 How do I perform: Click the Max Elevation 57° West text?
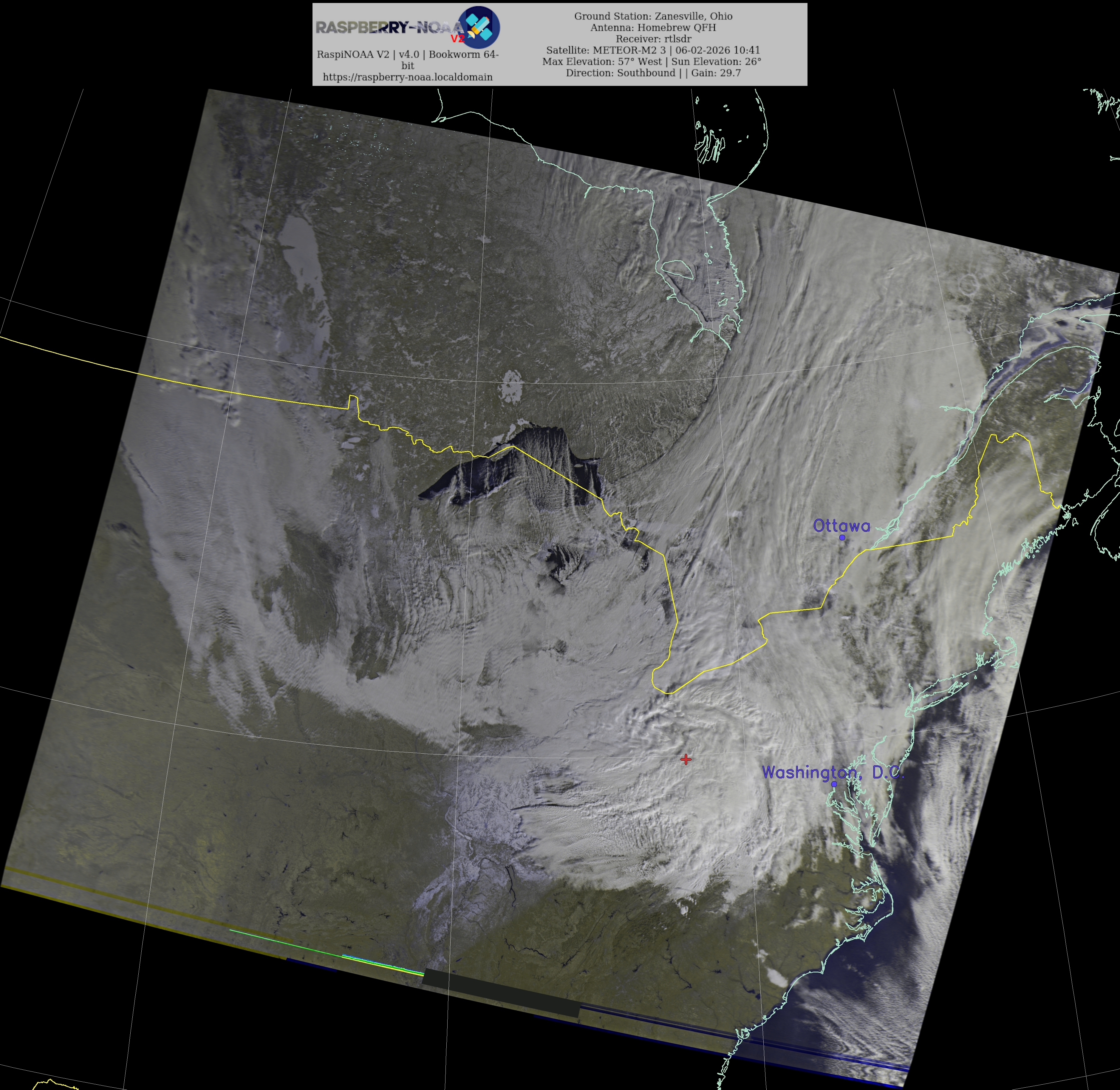coord(601,61)
